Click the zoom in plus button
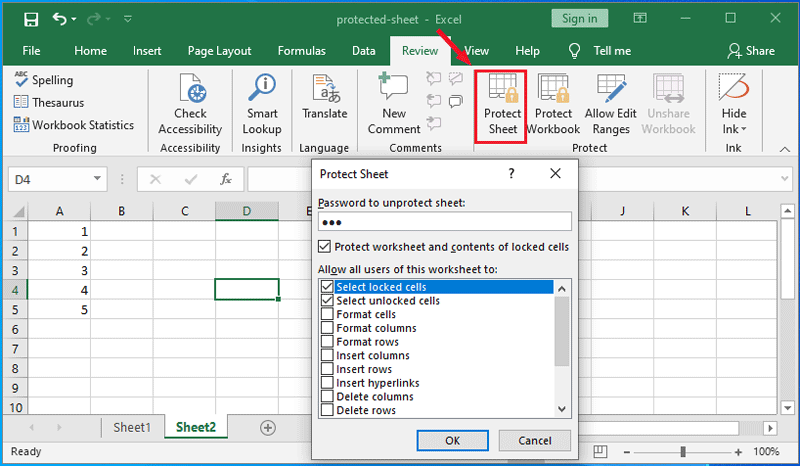 (x=738, y=452)
